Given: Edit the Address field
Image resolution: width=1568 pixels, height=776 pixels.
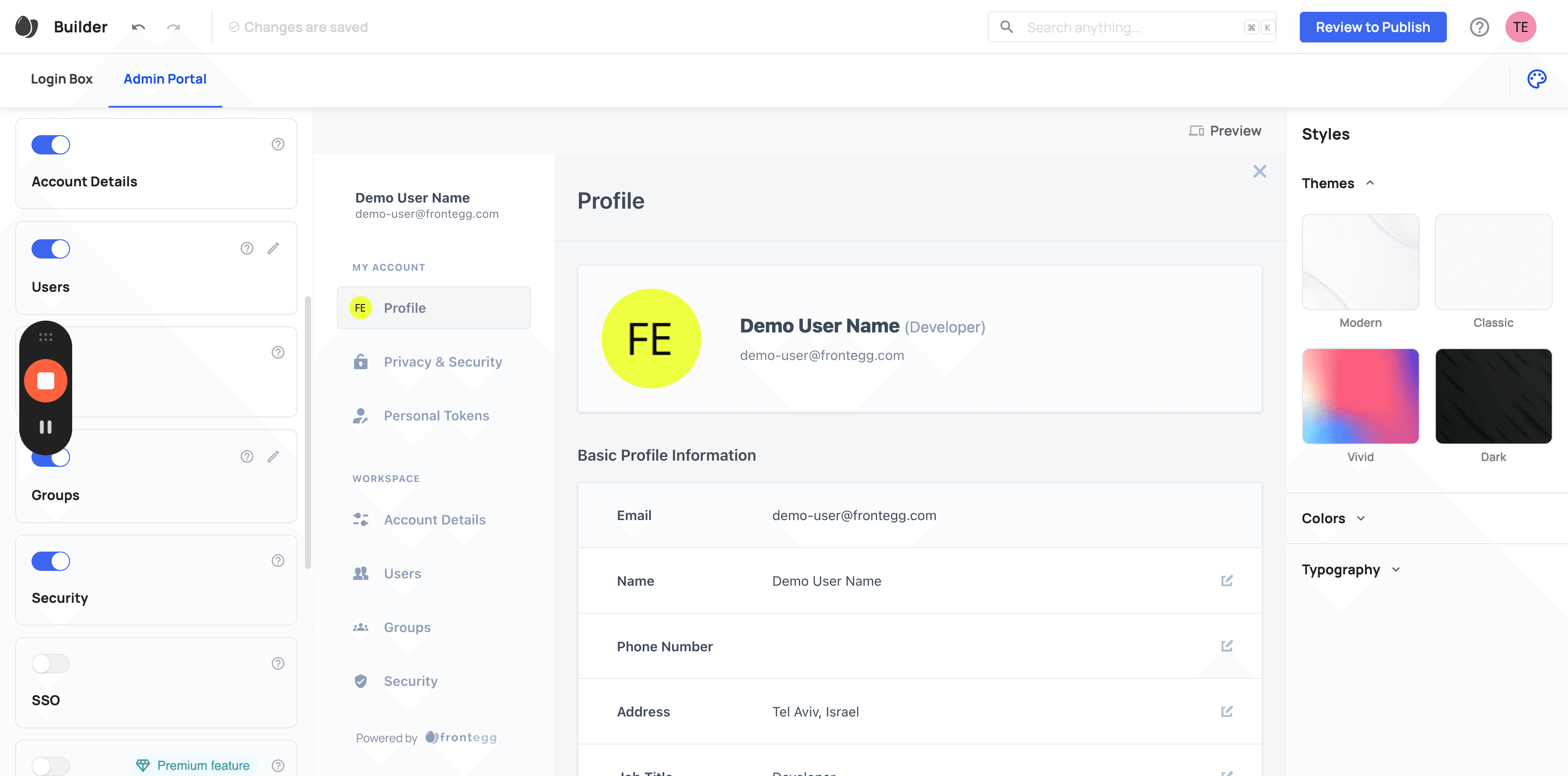Looking at the screenshot, I should (1226, 712).
